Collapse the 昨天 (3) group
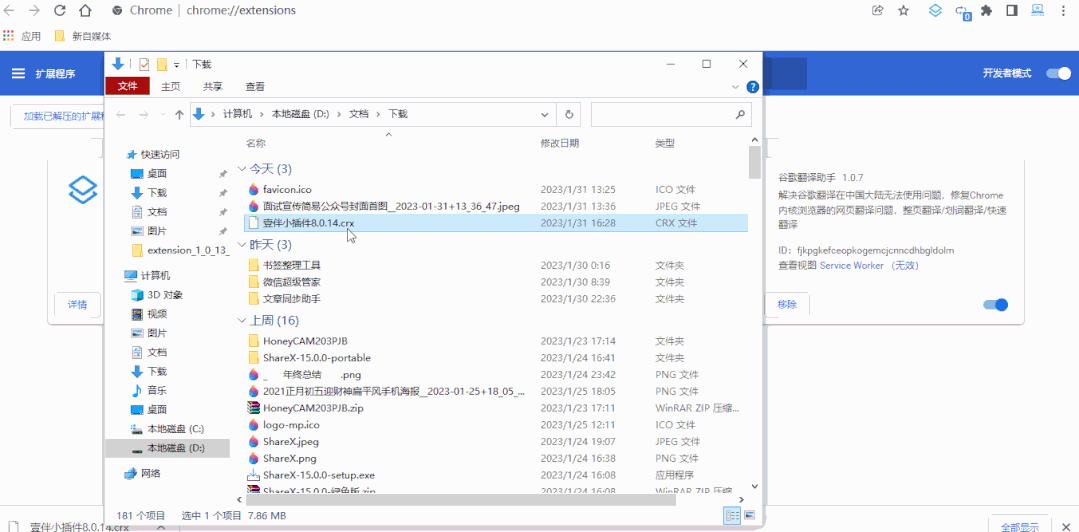1079x532 pixels. coord(242,244)
